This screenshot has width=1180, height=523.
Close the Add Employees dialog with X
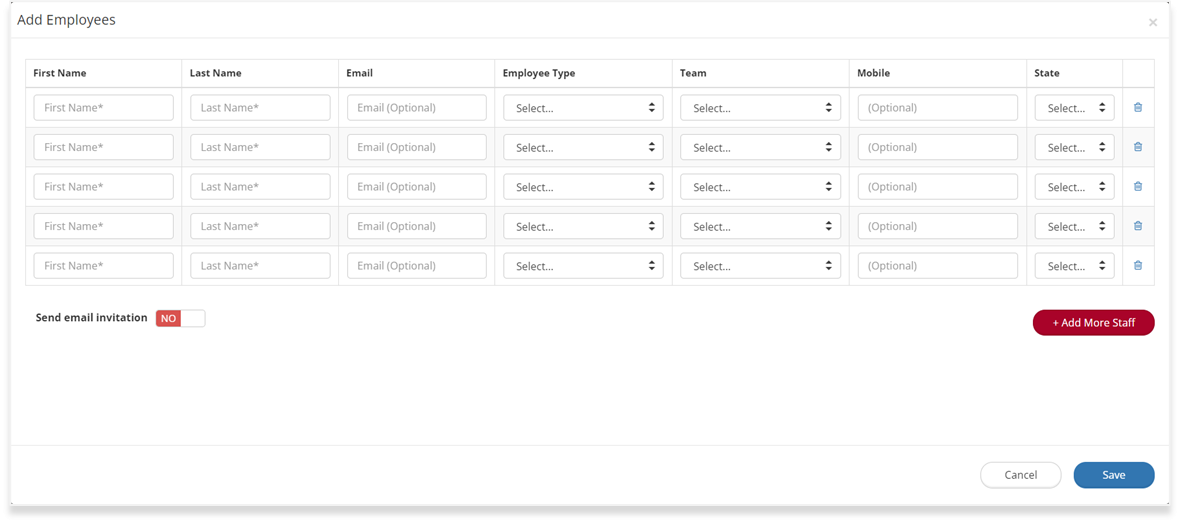pyautogui.click(x=1153, y=23)
